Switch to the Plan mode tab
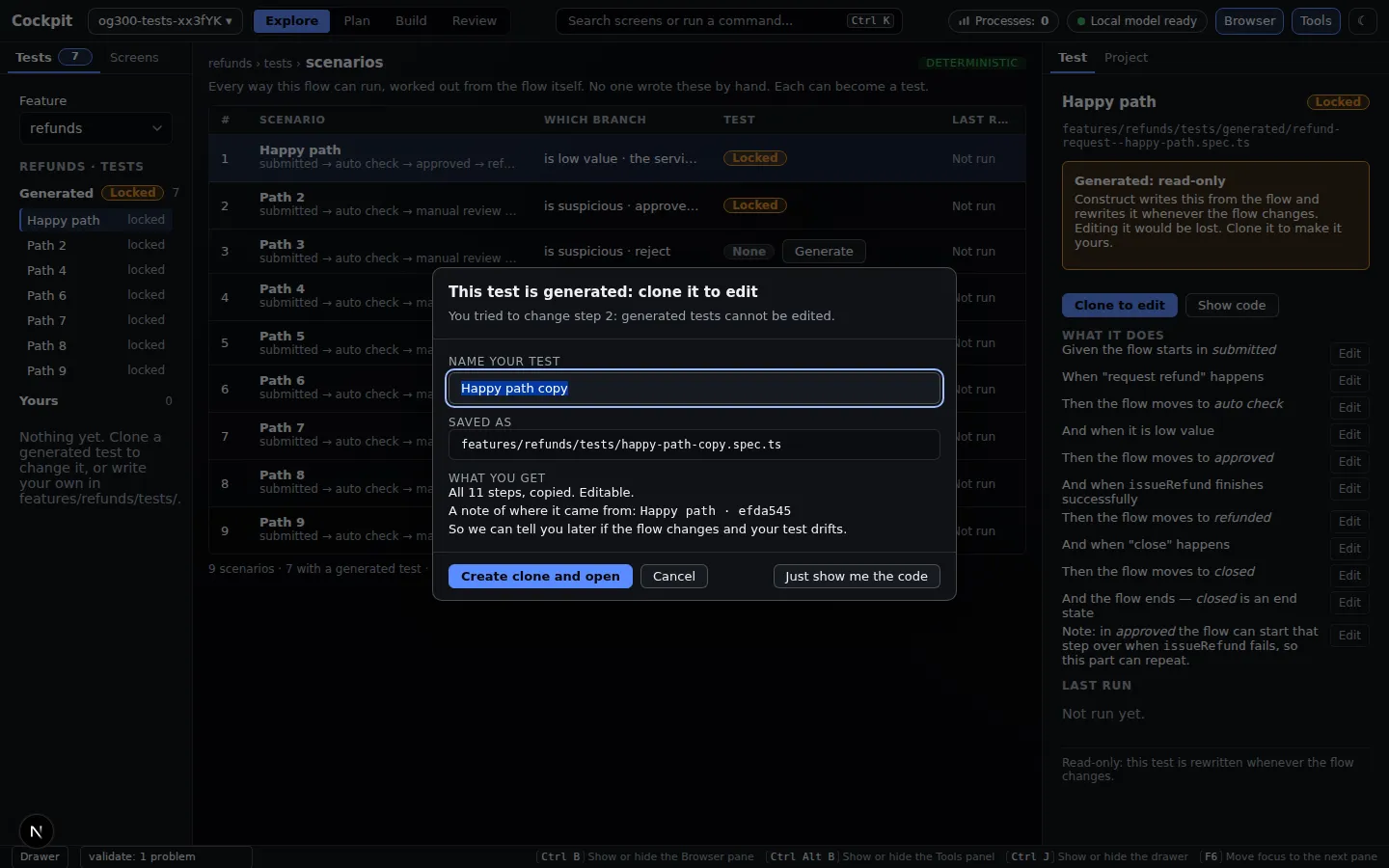Viewport: 1389px width, 868px height. click(x=357, y=20)
